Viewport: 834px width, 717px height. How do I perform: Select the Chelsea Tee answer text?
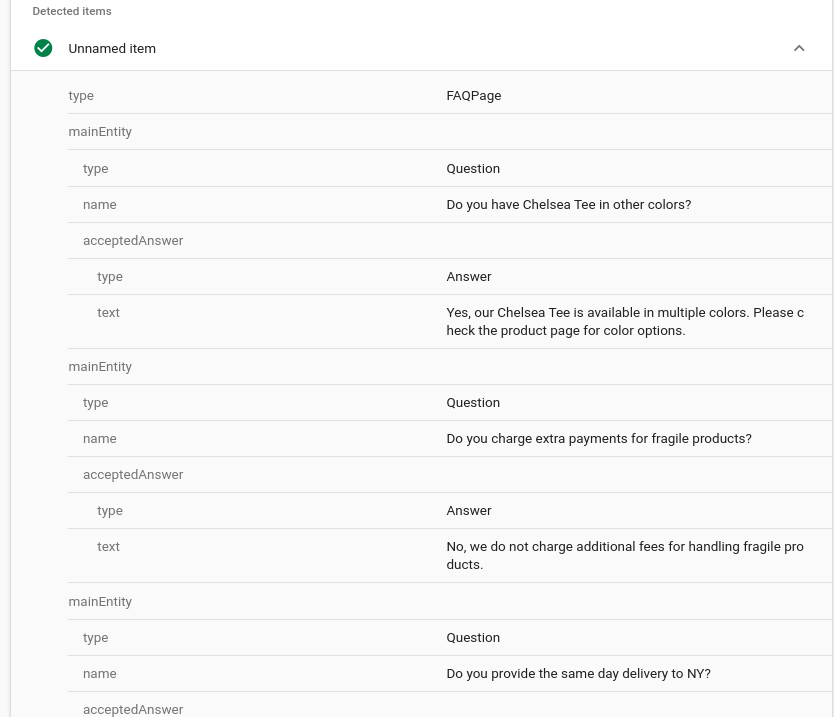click(x=625, y=321)
